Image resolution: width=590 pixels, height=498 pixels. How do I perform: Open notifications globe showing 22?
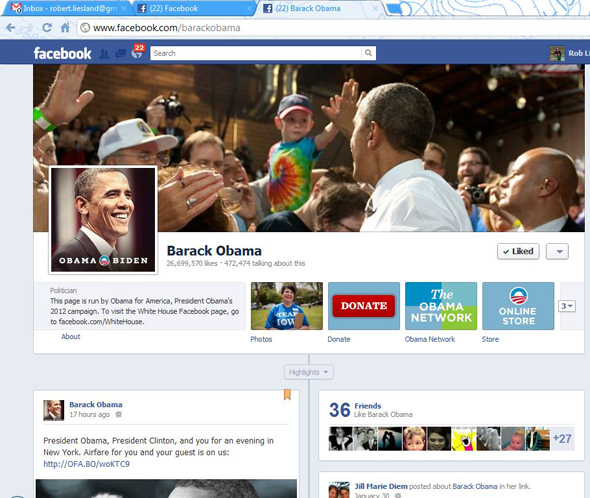point(137,52)
